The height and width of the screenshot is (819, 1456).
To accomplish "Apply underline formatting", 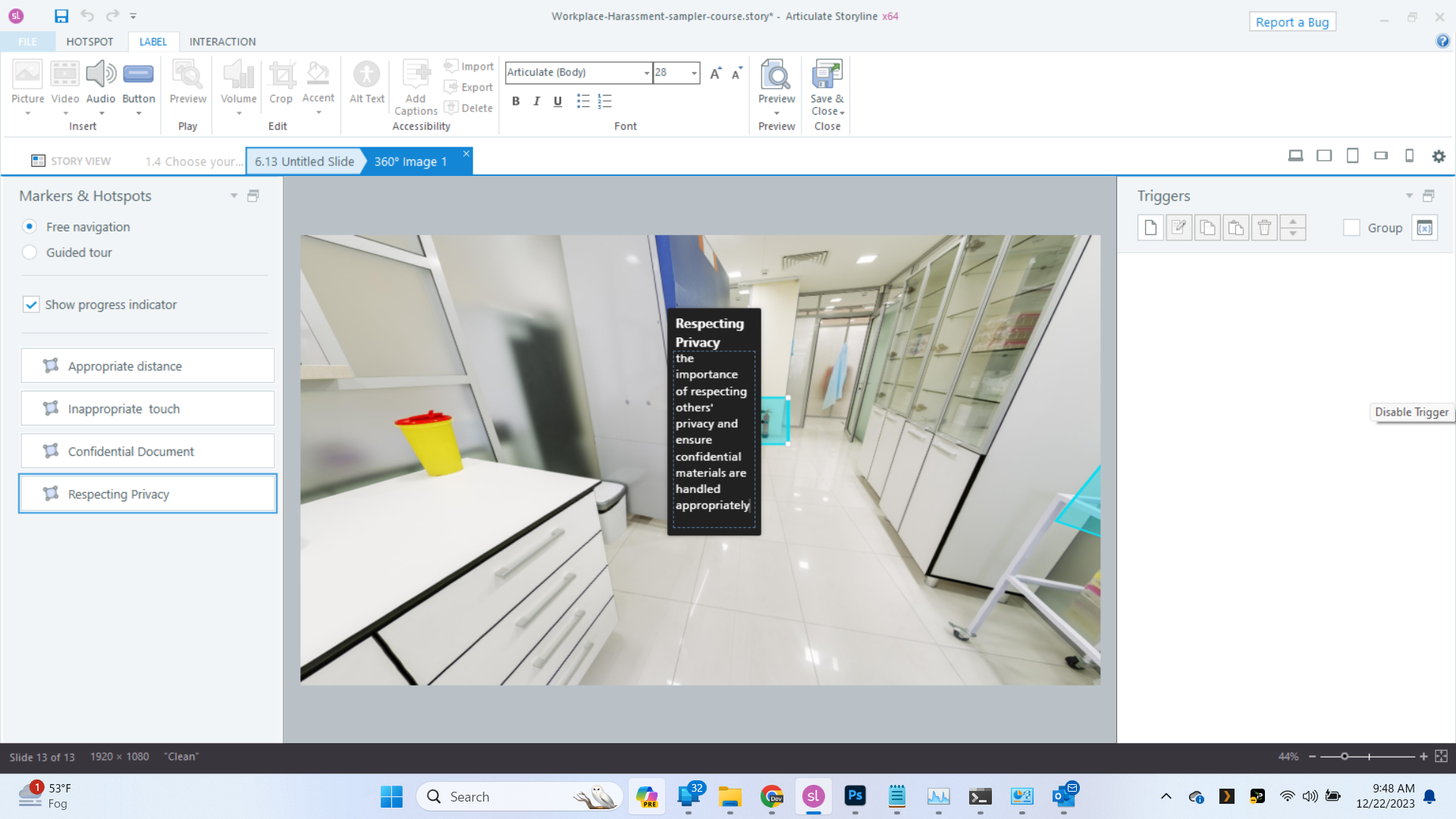I will pyautogui.click(x=557, y=102).
